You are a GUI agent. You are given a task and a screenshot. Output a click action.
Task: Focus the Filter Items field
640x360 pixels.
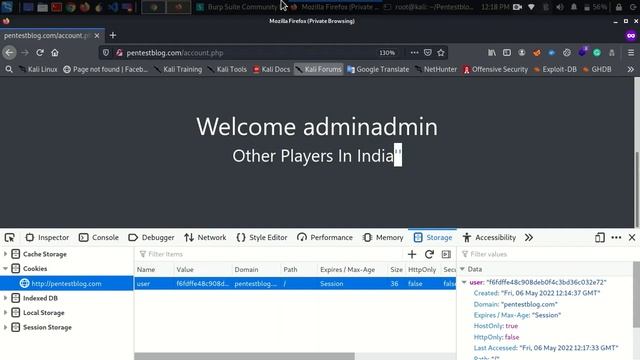click(269, 254)
